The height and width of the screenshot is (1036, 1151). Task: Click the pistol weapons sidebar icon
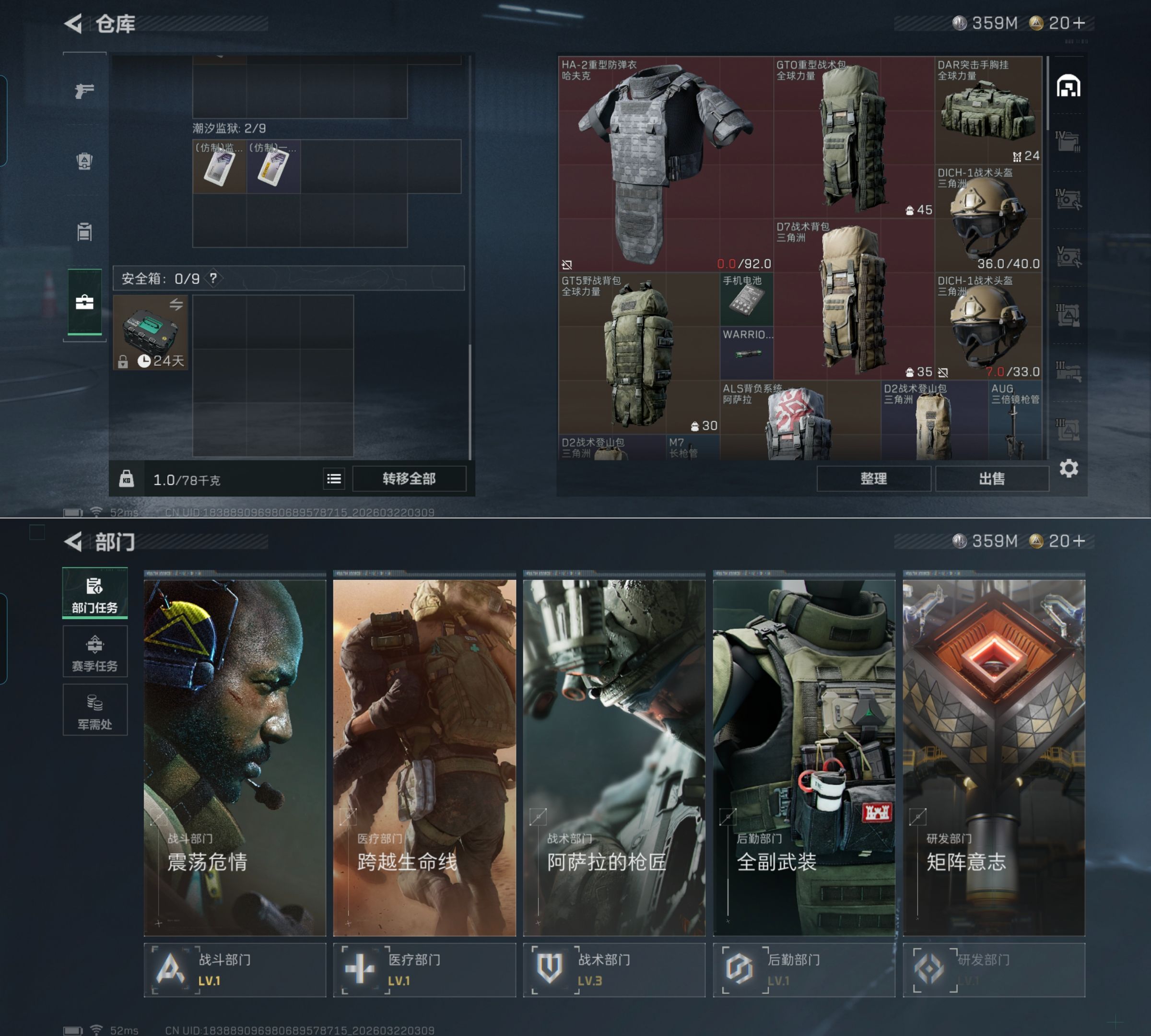coord(84,91)
